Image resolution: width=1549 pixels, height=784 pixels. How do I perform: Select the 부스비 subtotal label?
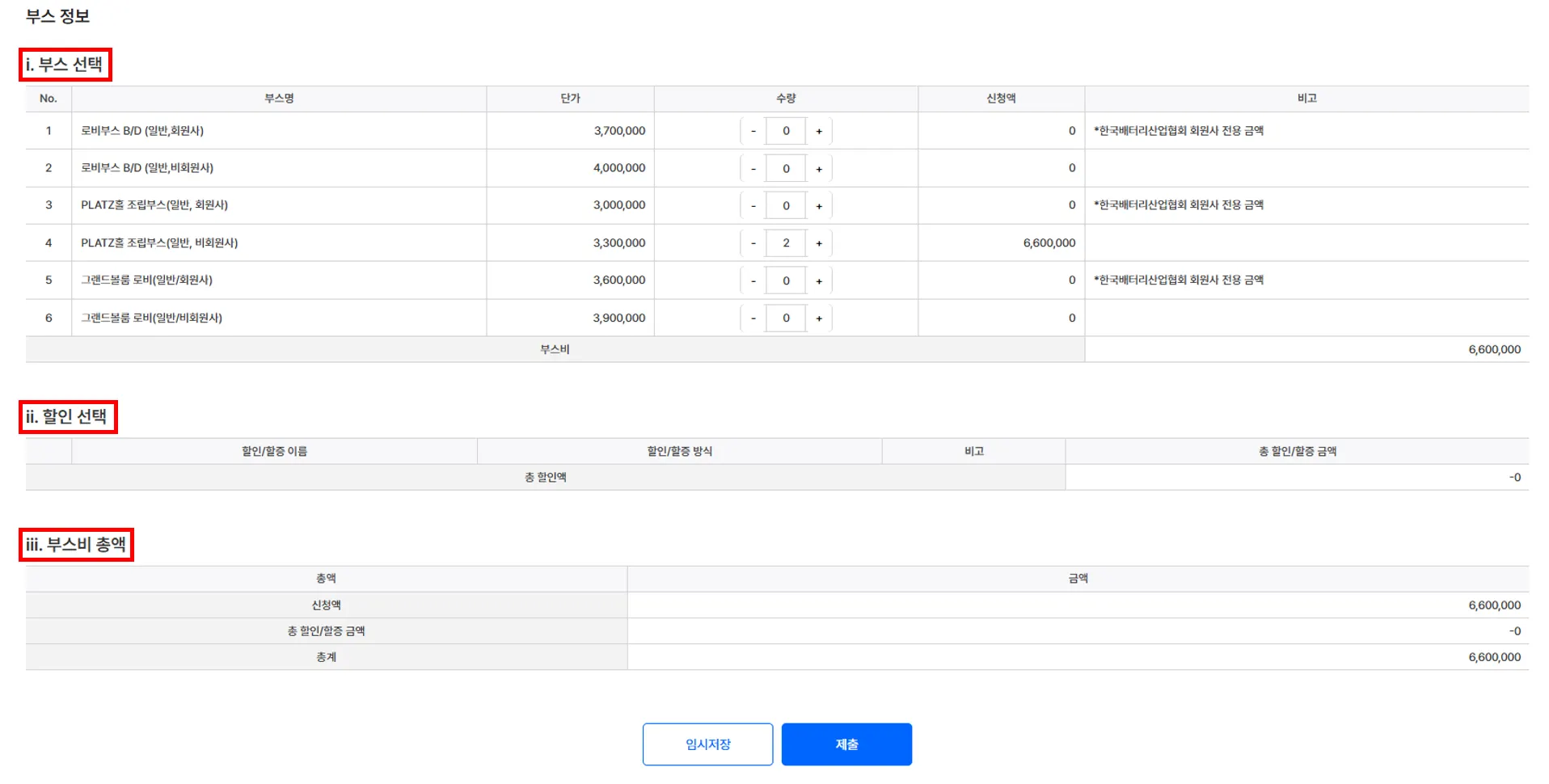[555, 349]
